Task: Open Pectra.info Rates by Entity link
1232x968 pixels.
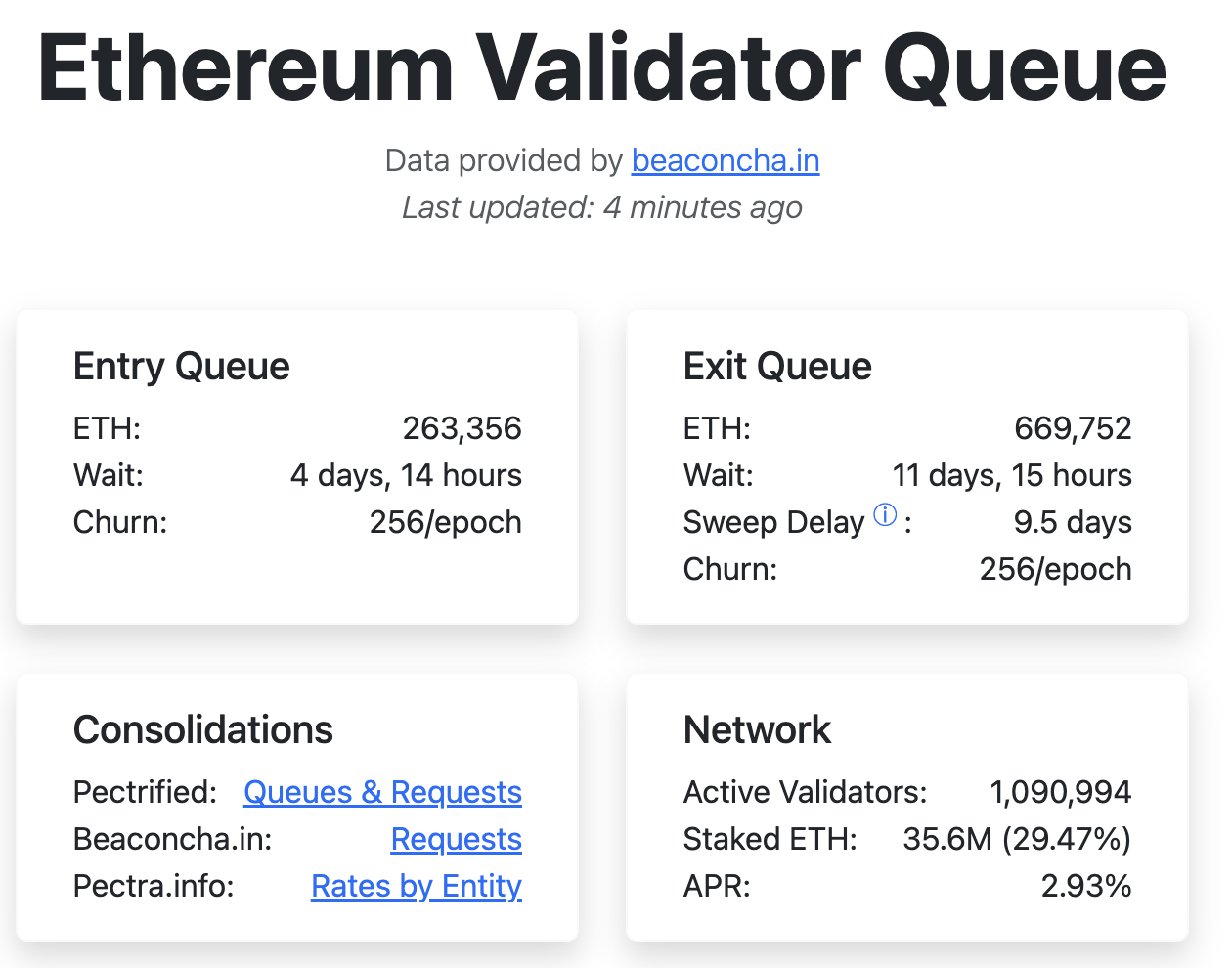Action: click(417, 886)
